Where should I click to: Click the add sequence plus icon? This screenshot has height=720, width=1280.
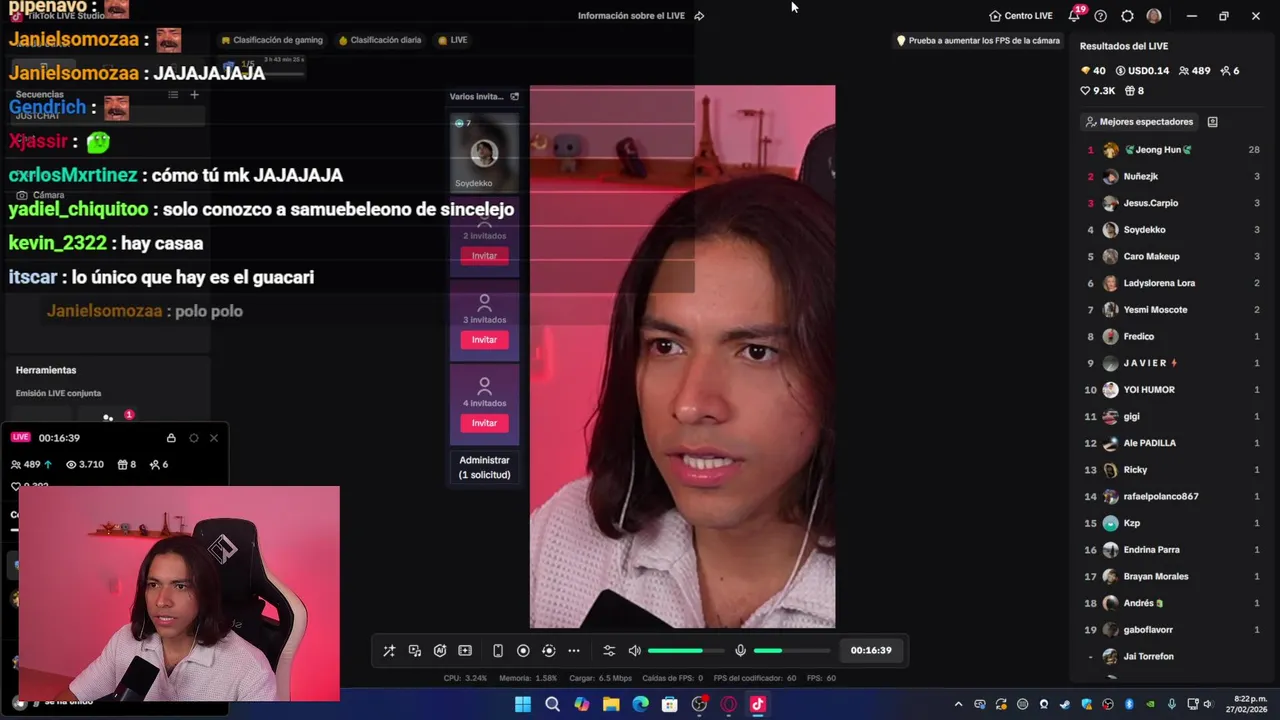click(194, 95)
